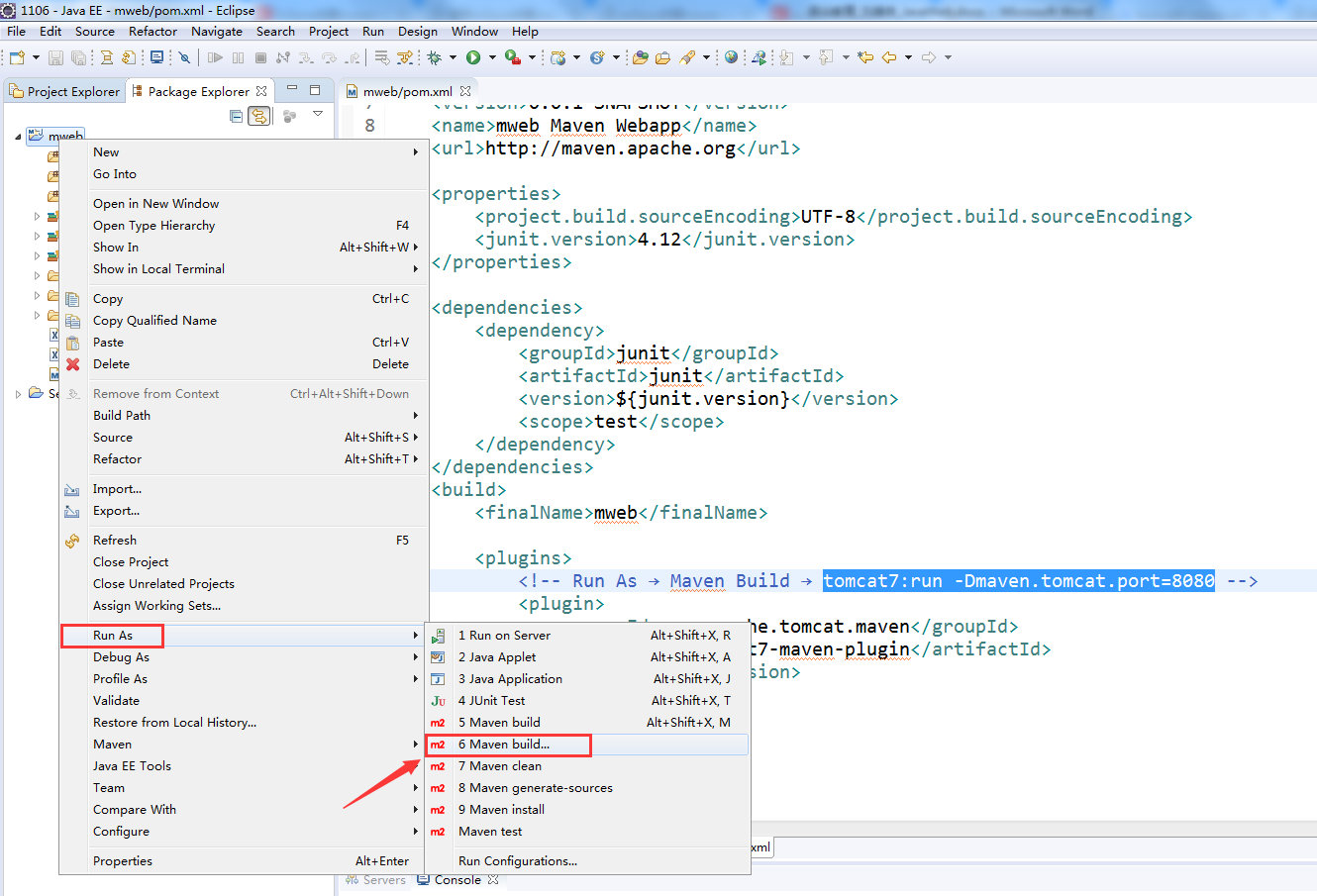
Task: Close the mweb/pom.xml editor tab
Action: (466, 91)
